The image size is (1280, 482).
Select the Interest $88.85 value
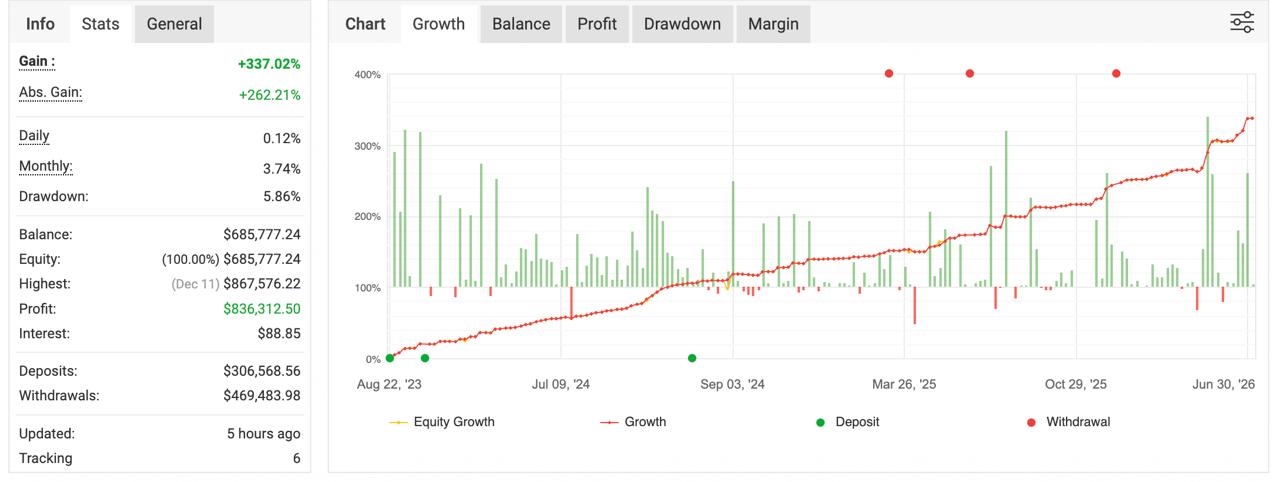click(x=278, y=334)
